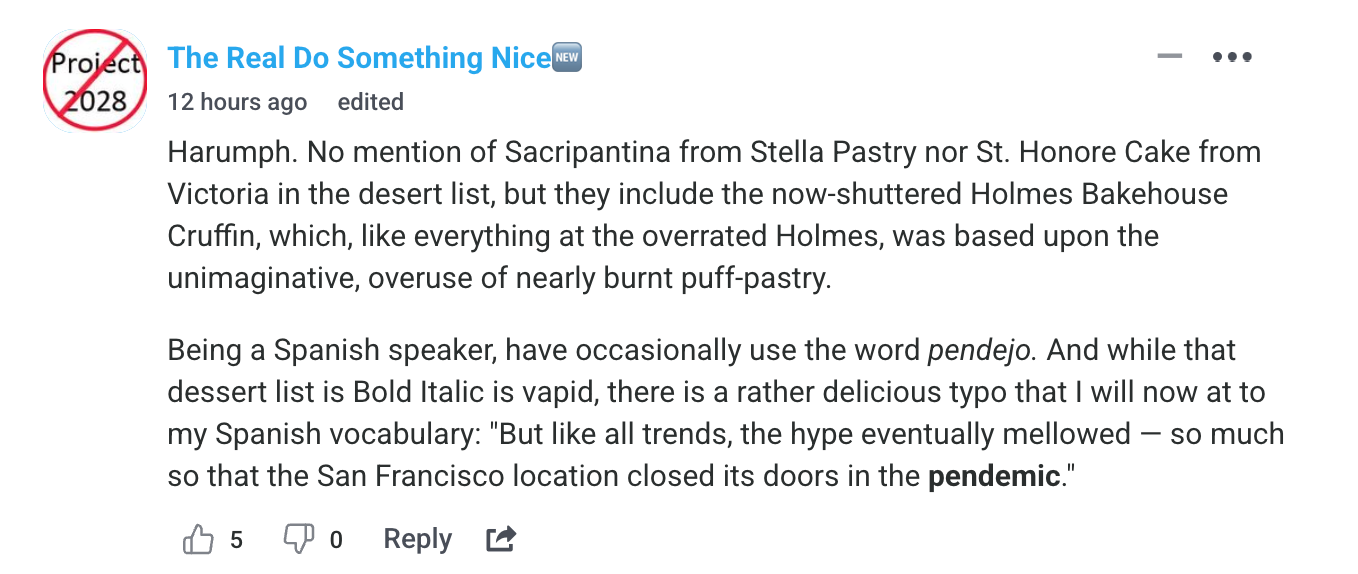Open the Project 2028 avatar image

(x=95, y=81)
